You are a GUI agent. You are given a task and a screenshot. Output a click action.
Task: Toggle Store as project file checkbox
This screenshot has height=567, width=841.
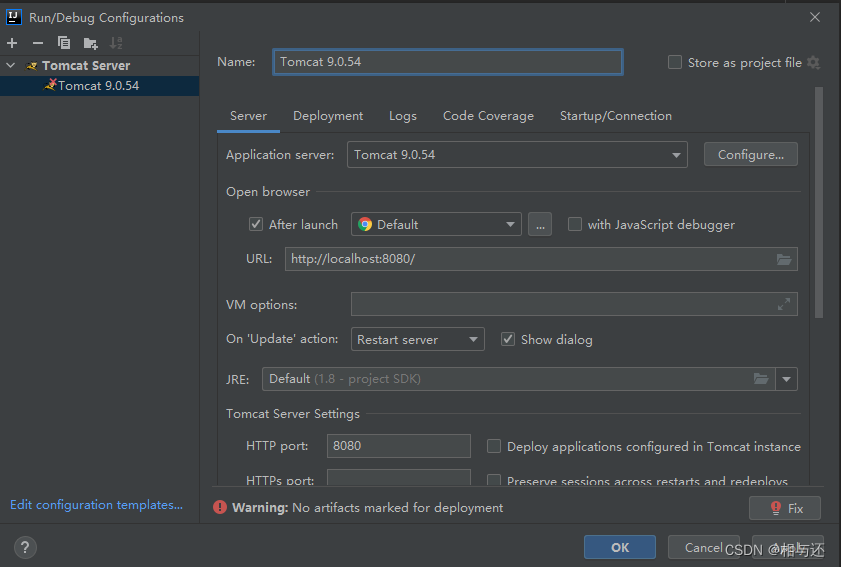pos(675,62)
